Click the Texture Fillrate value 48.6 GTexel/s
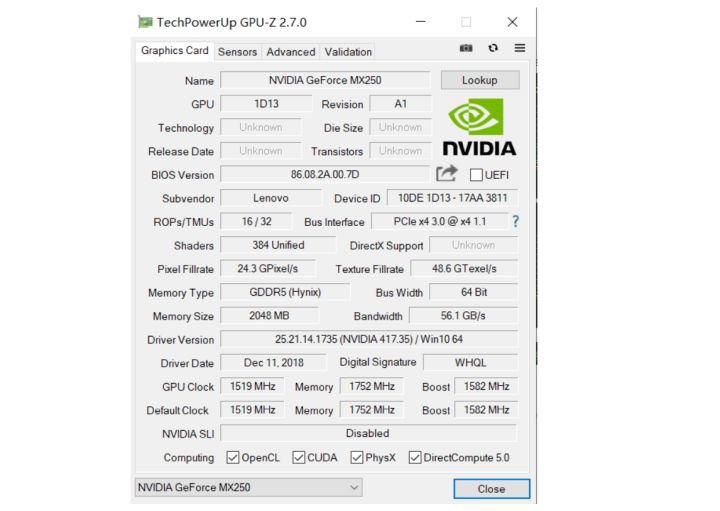Image resolution: width=720 pixels, height=511 pixels. (464, 269)
